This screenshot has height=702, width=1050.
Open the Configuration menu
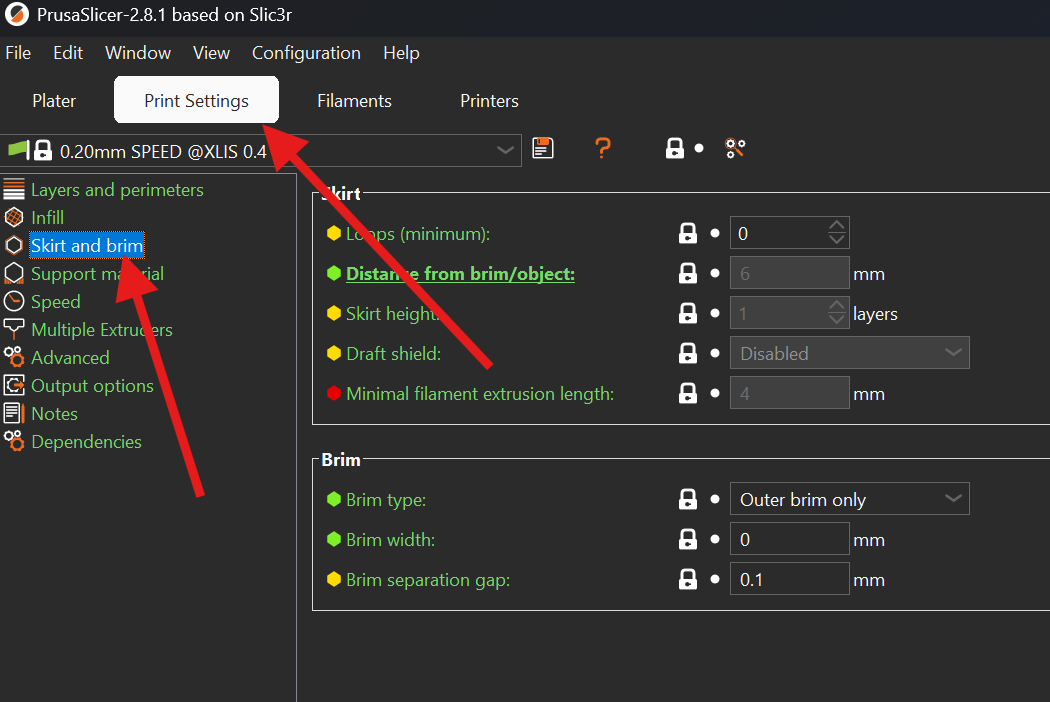[306, 53]
